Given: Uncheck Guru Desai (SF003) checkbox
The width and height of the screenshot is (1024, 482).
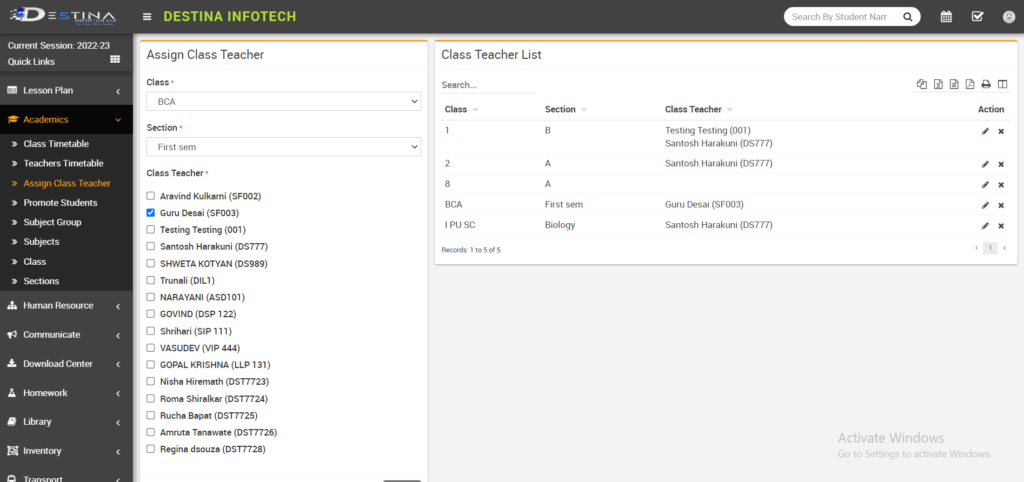Looking at the screenshot, I should (151, 213).
